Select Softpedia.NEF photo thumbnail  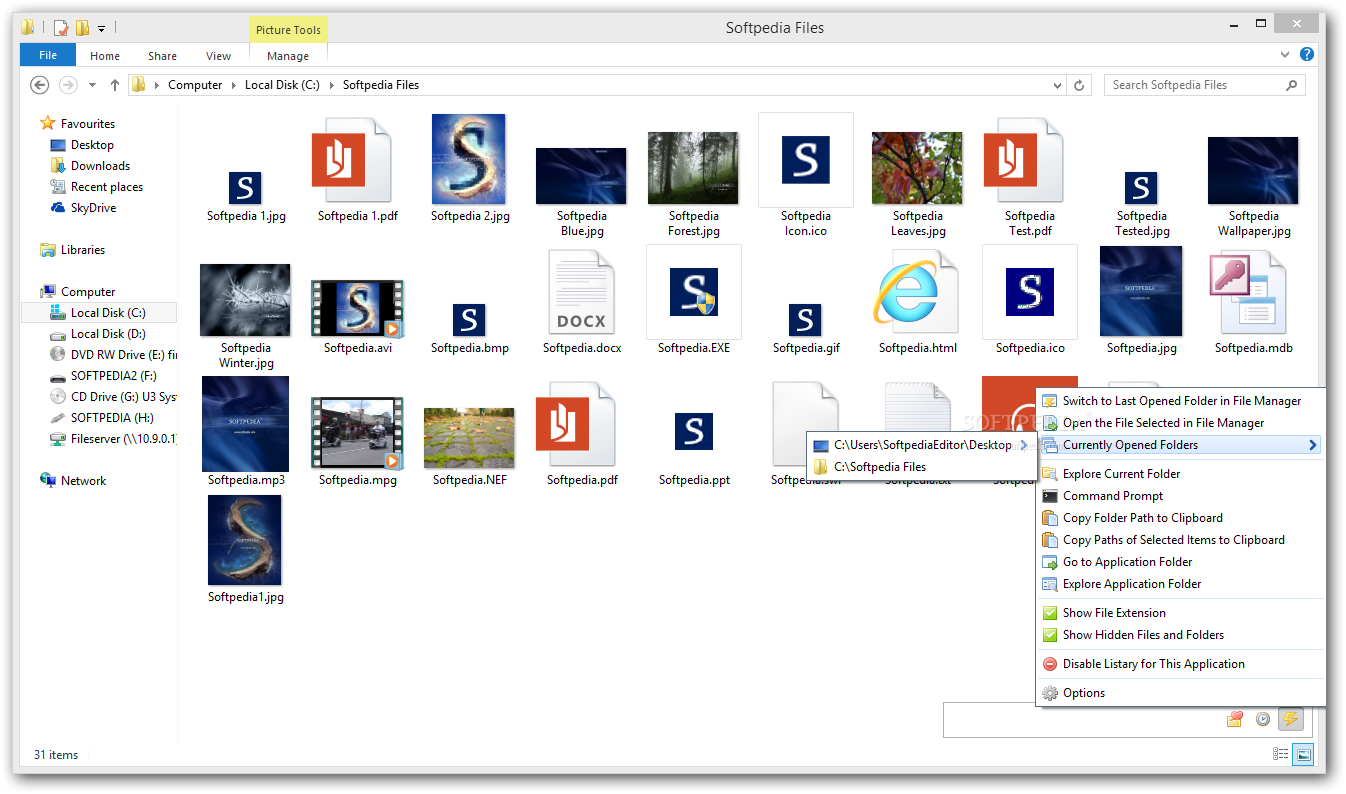pos(469,438)
